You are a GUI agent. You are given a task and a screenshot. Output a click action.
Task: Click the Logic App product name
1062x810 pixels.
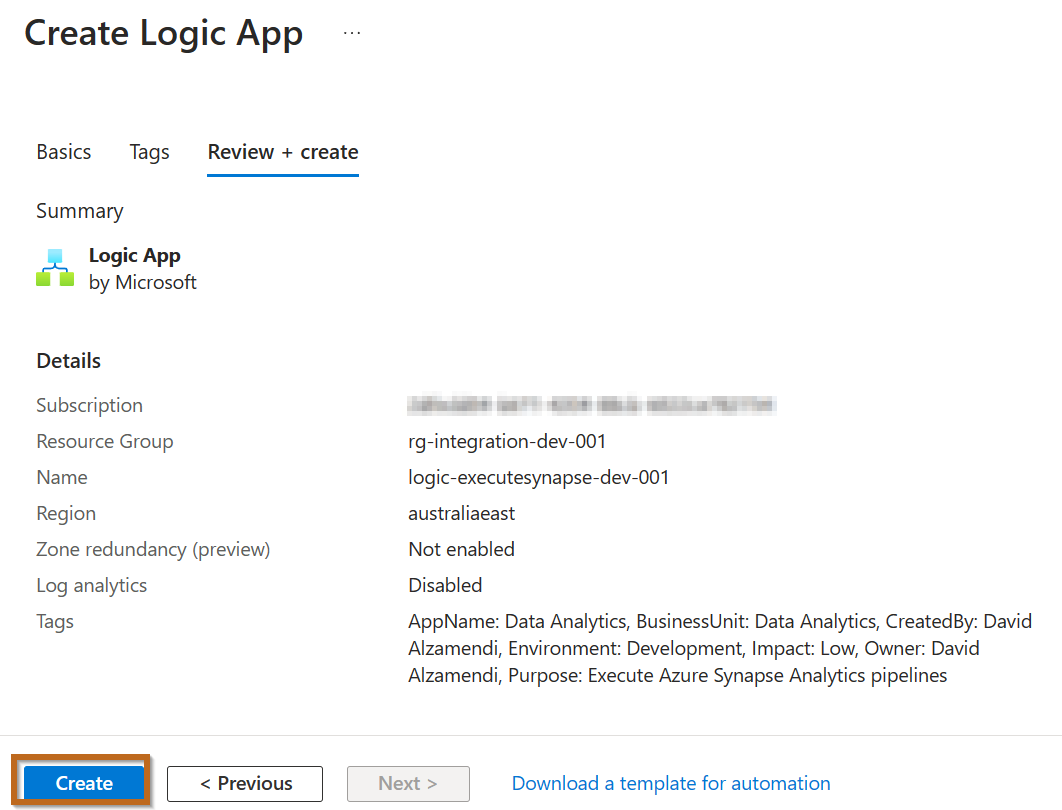pos(134,255)
